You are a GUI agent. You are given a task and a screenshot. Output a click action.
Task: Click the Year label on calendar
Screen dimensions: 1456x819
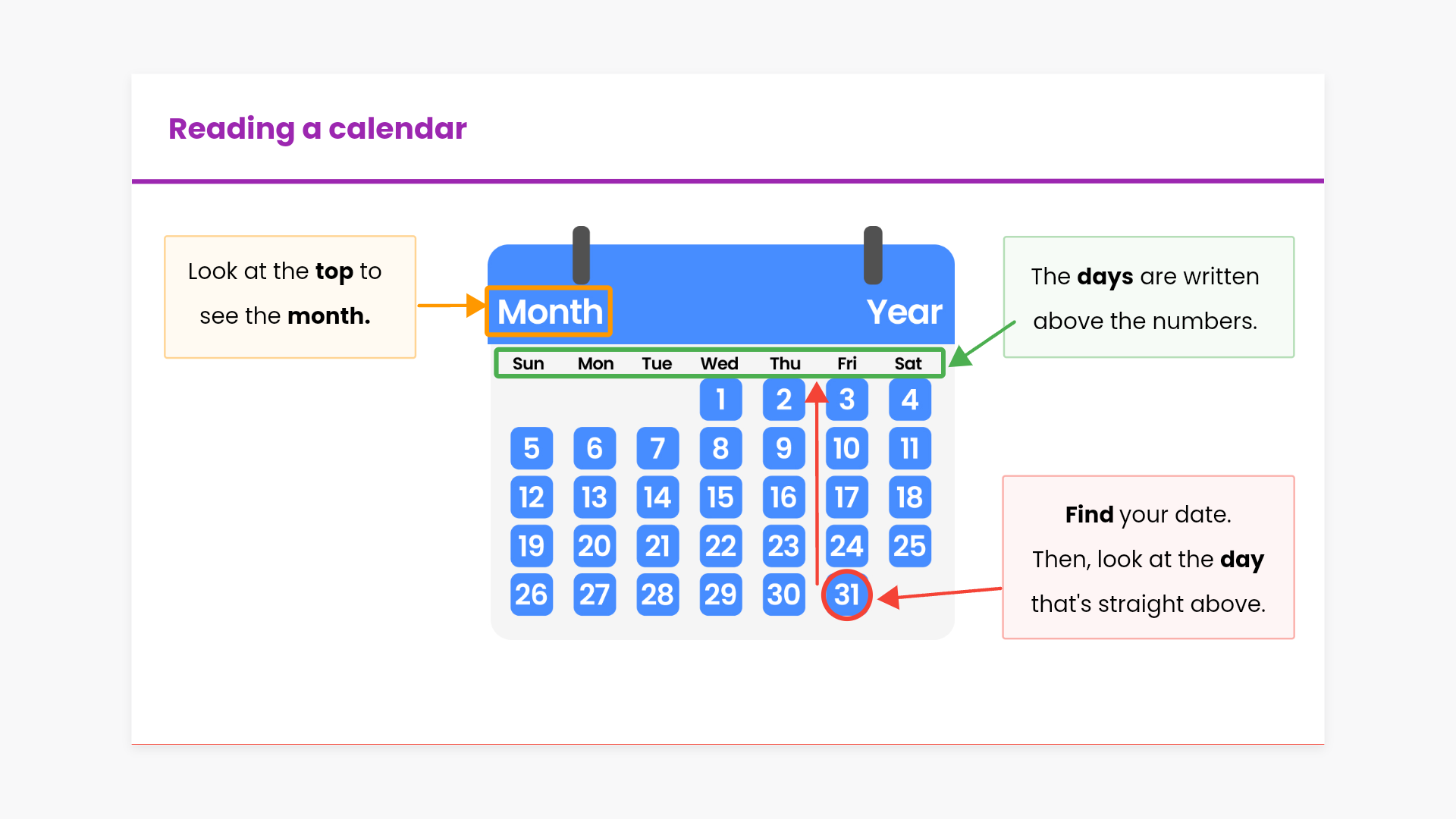coord(904,312)
